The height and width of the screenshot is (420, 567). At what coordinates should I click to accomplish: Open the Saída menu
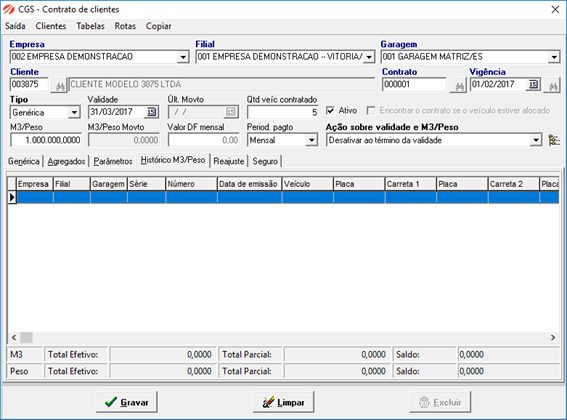(15, 26)
